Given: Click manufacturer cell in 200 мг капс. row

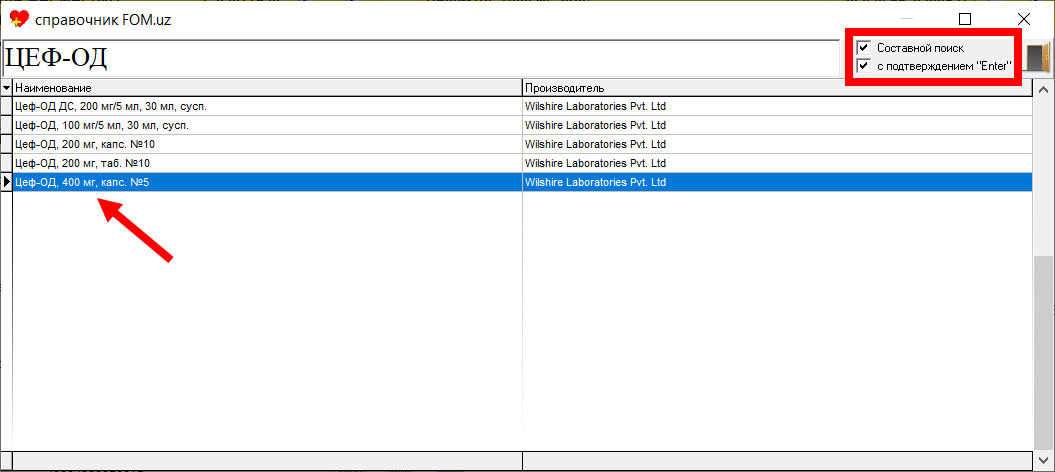Looking at the screenshot, I should pyautogui.click(x=777, y=144).
